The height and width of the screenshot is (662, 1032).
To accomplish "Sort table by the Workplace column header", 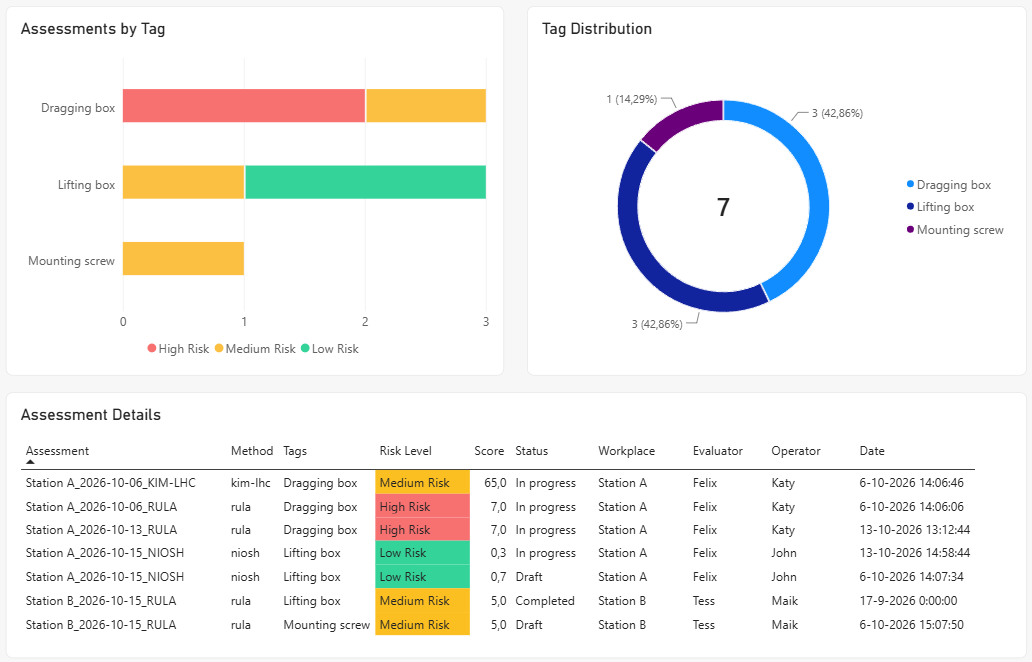I will (x=627, y=451).
